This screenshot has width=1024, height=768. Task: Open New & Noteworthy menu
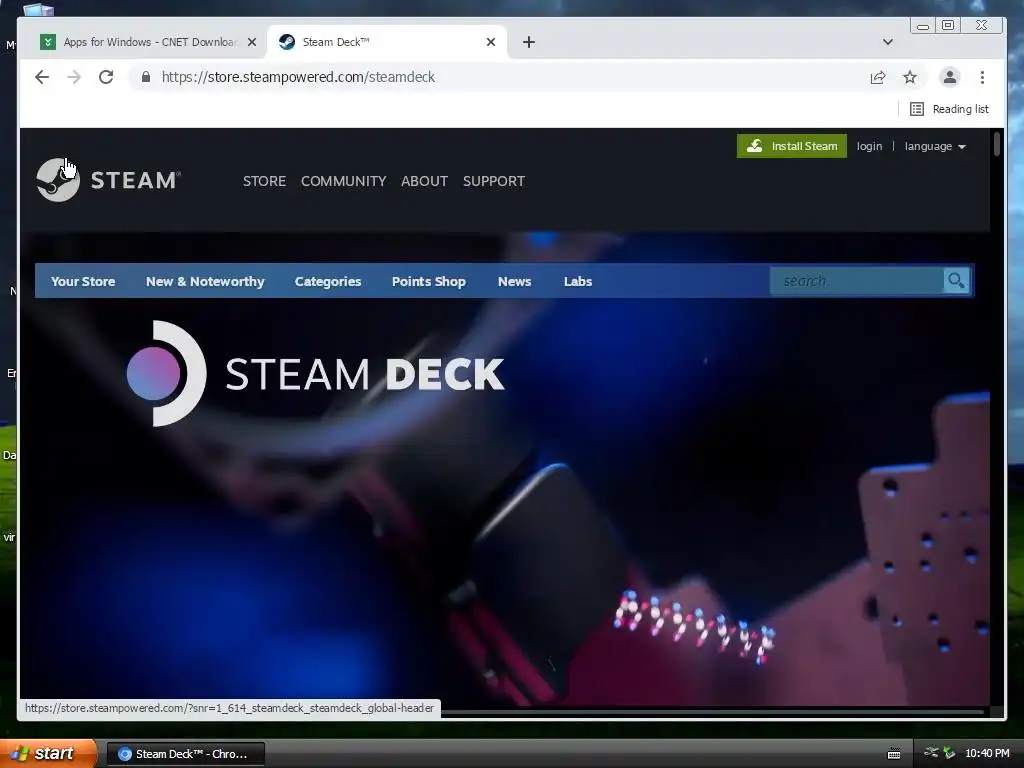point(205,281)
